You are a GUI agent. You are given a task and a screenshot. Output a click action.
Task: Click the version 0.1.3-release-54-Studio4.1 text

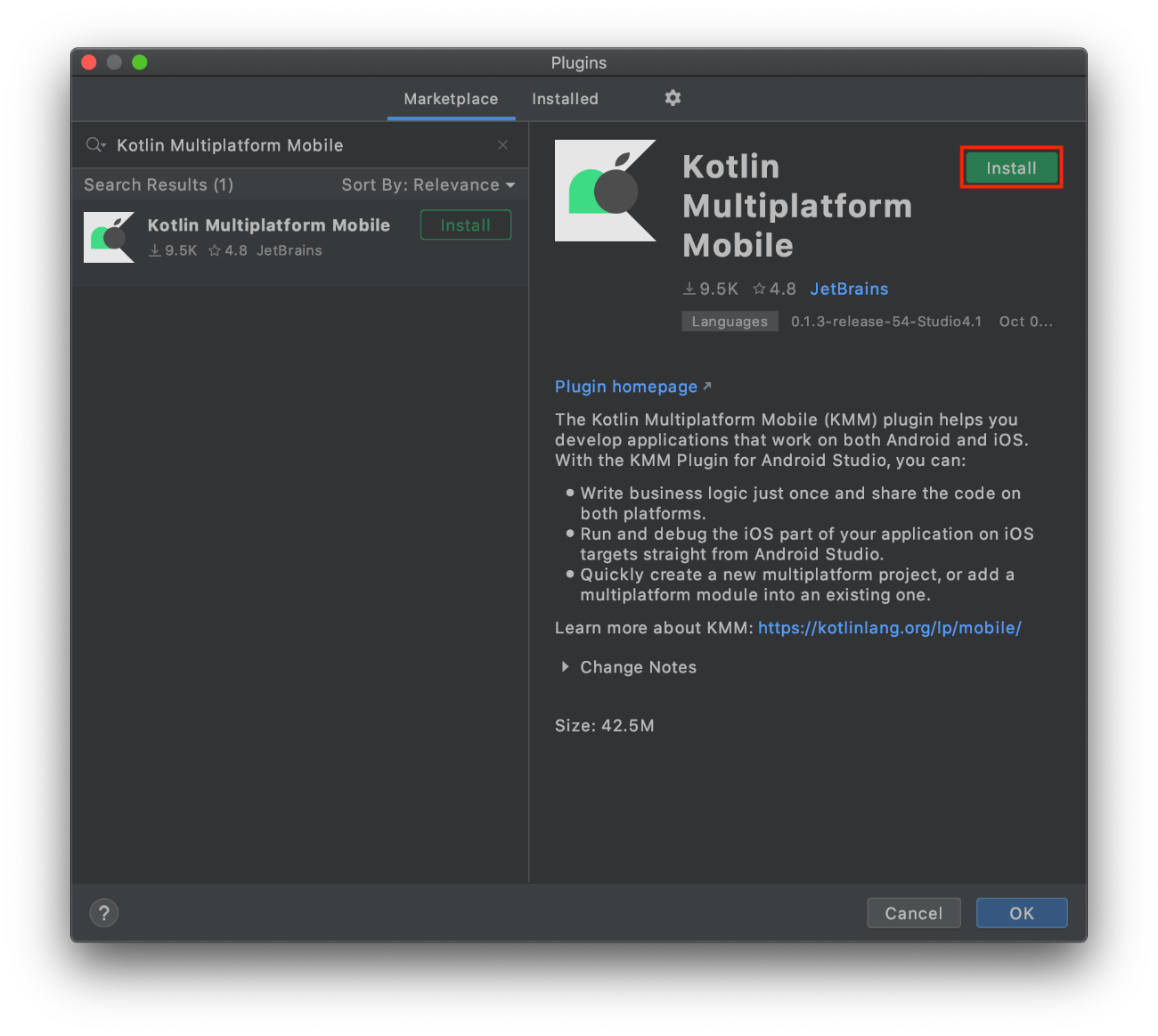point(886,322)
